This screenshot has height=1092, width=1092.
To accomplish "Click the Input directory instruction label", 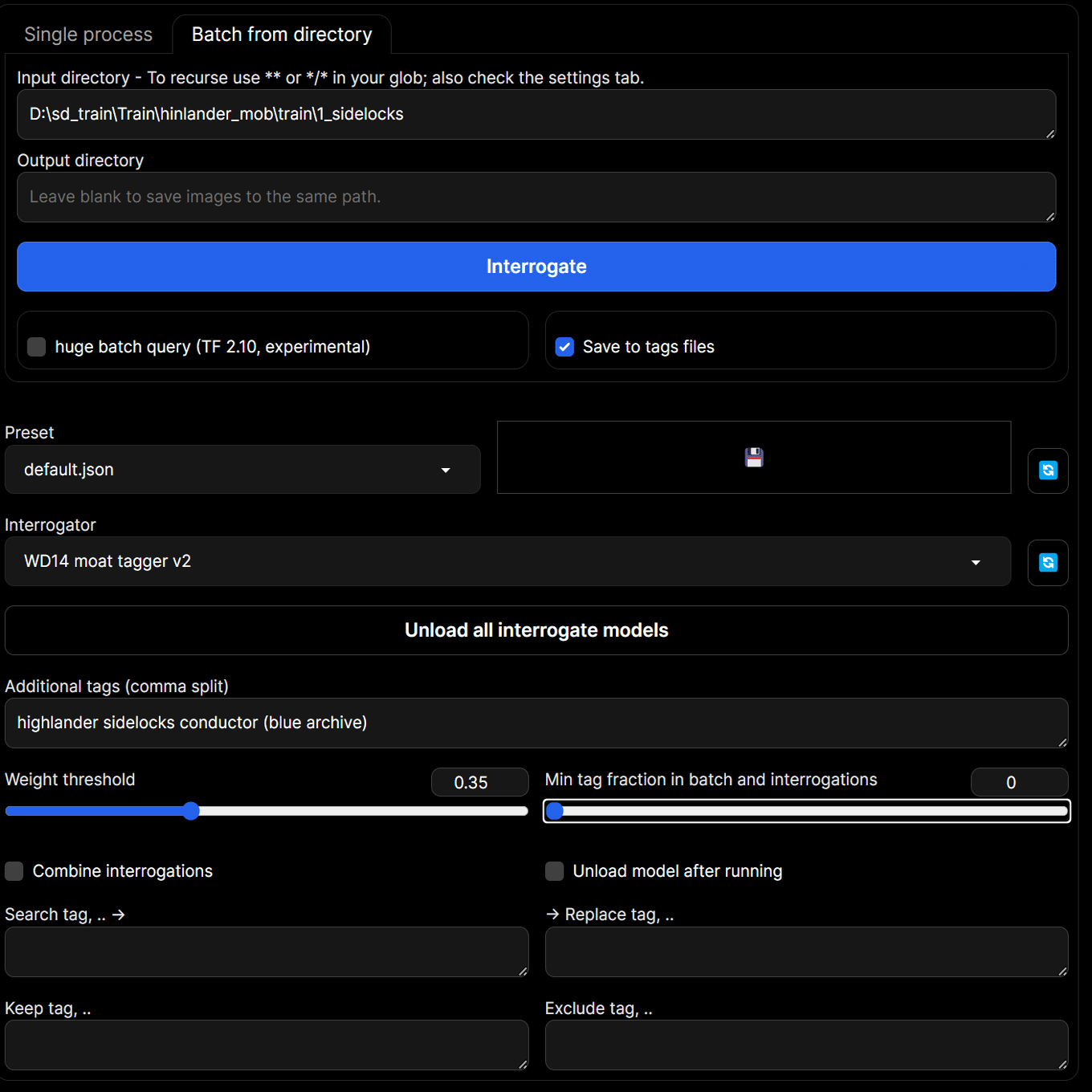I will 331,78.
